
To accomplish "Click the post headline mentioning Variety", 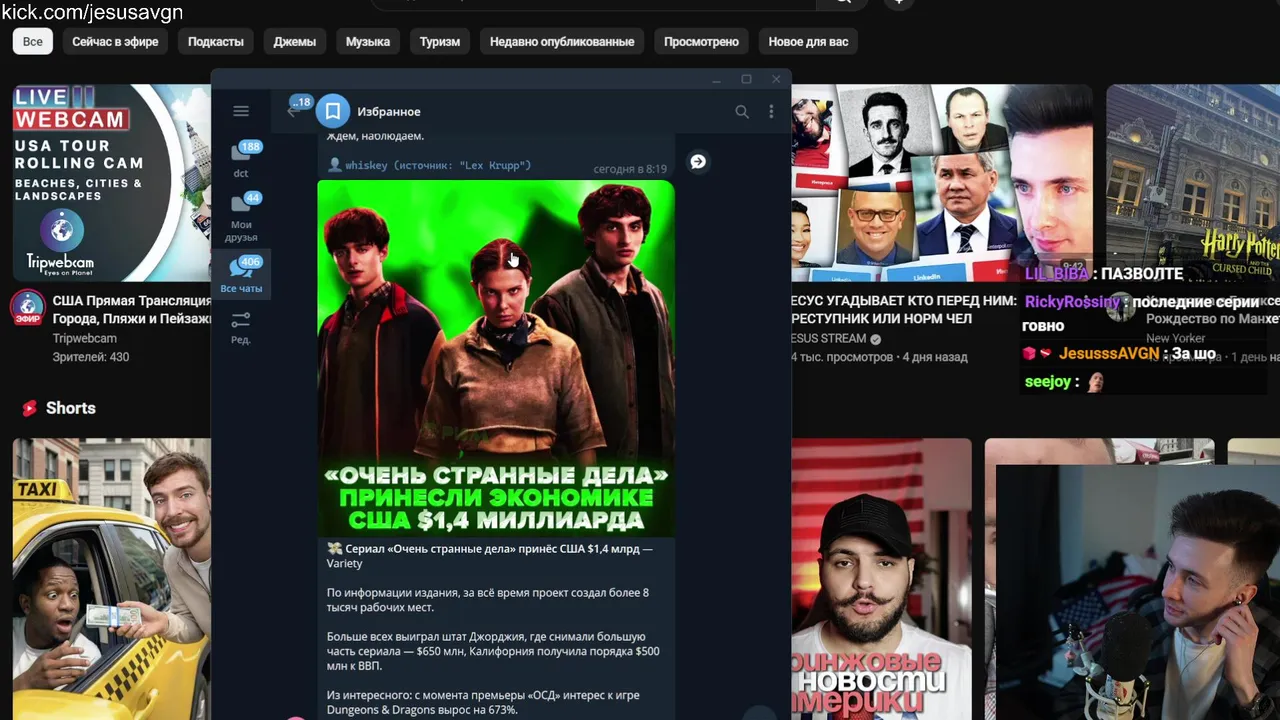I will (490, 556).
